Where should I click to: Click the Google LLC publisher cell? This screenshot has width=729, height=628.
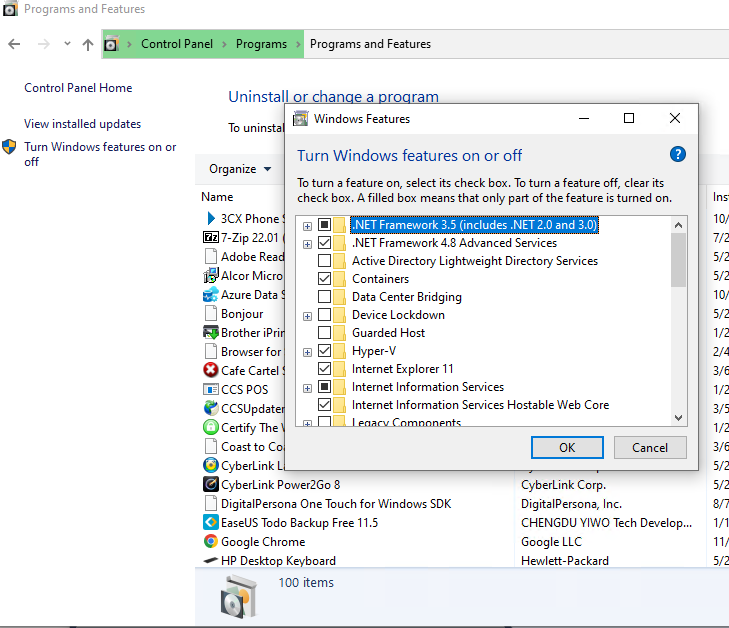click(x=551, y=542)
